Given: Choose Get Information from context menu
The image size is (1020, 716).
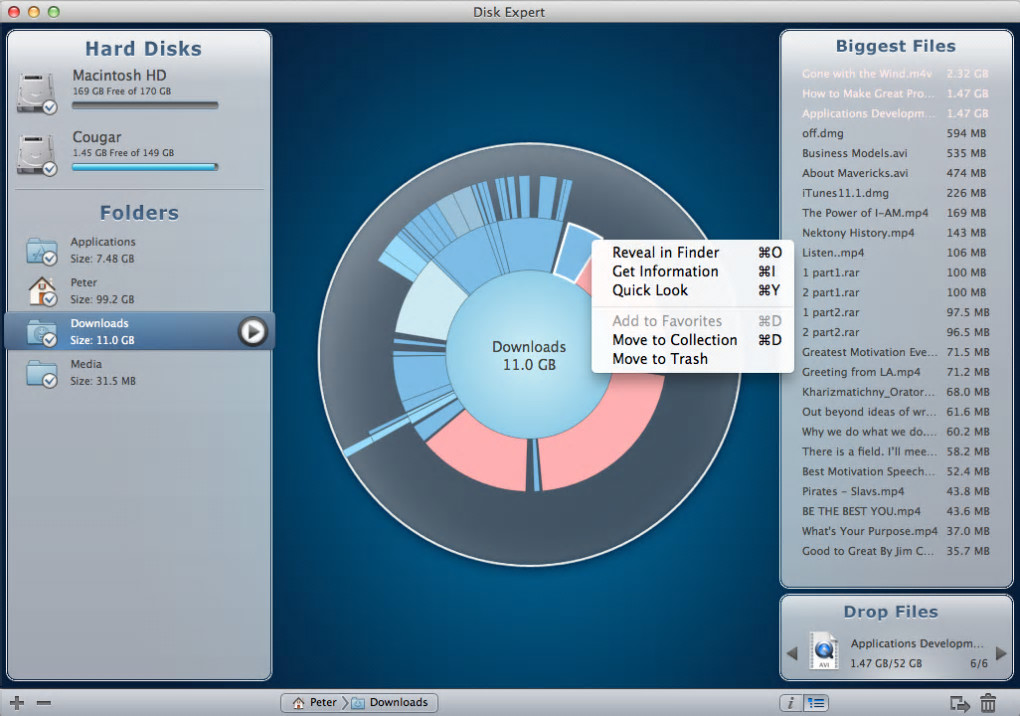Looking at the screenshot, I should click(692, 271).
